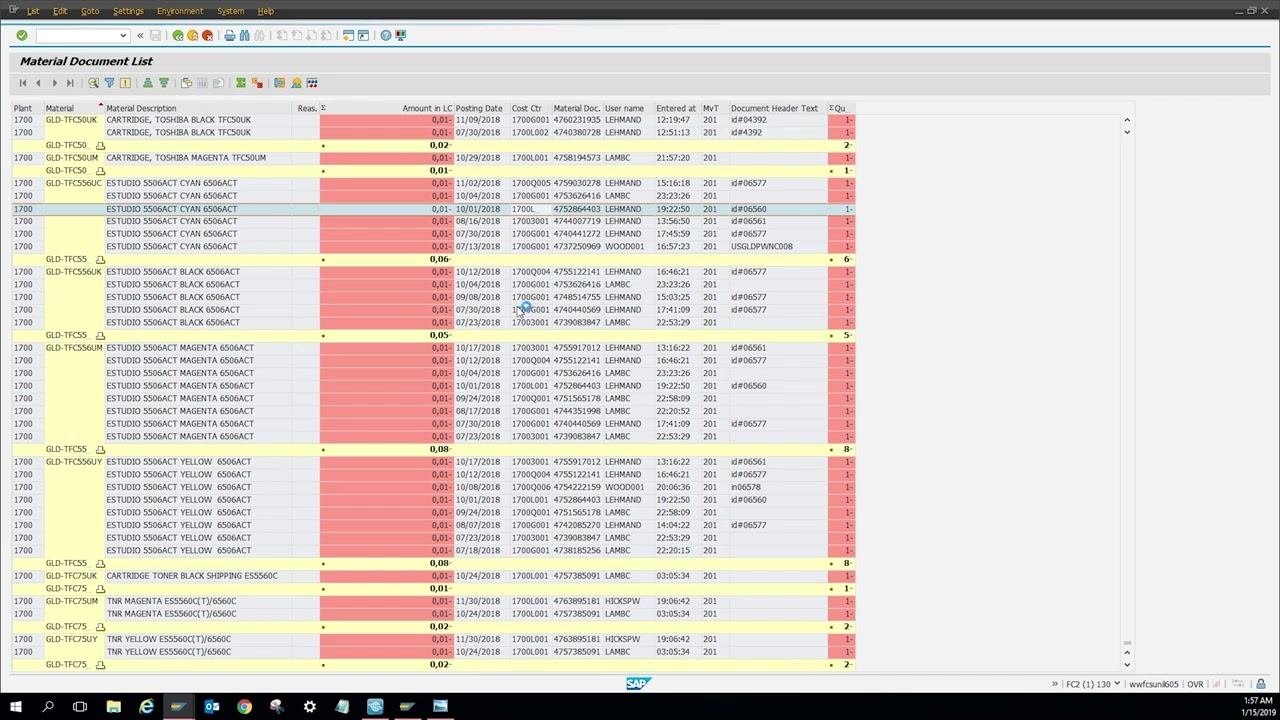Open Google Chrome from taskbar

pyautogui.click(x=244, y=706)
